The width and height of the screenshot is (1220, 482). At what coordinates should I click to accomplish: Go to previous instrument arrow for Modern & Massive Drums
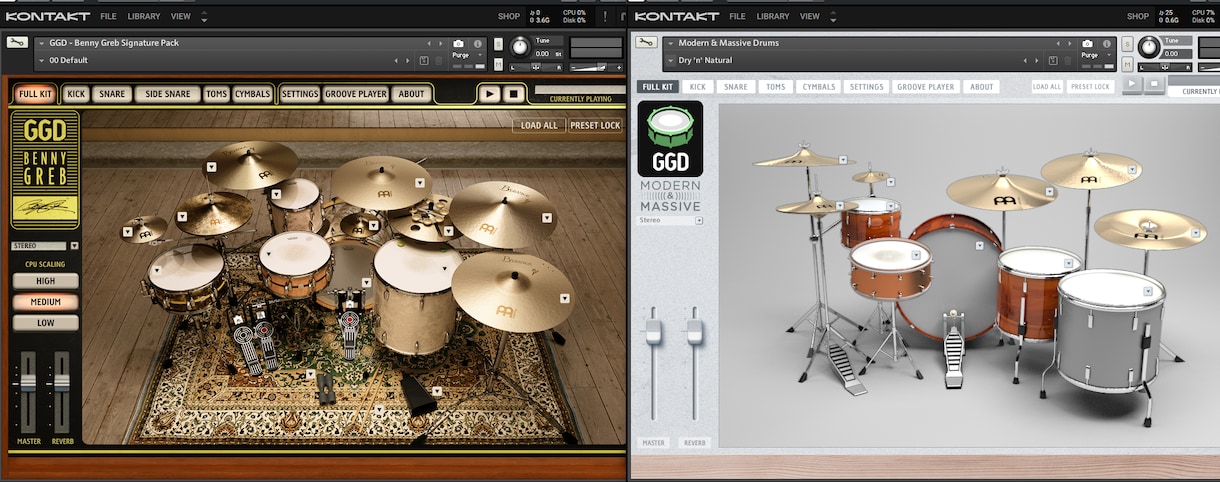pos(1058,44)
